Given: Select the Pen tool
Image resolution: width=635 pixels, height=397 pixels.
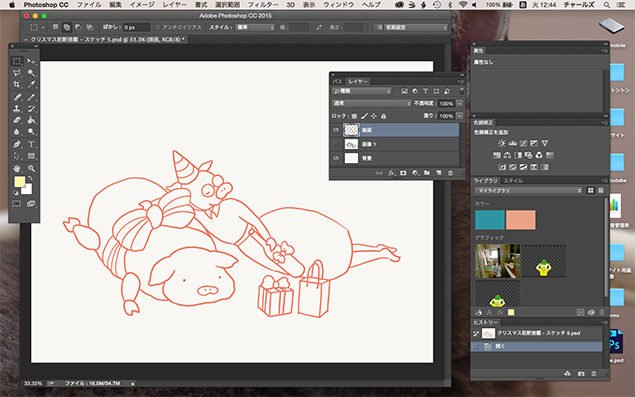Looking at the screenshot, I should tap(17, 144).
